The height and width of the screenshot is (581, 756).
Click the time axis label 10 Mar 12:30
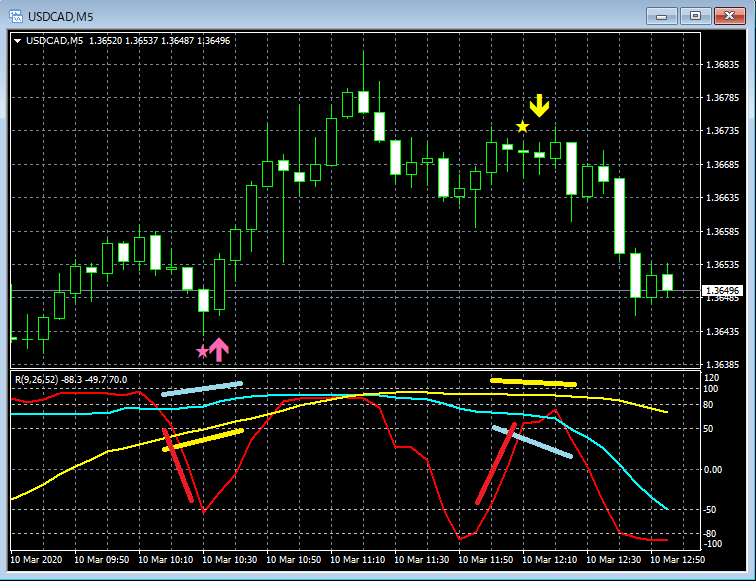click(614, 560)
